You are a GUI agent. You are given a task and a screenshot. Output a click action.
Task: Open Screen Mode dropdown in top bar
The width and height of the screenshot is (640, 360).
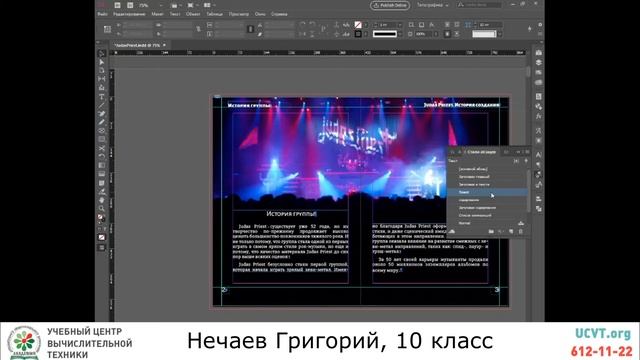click(x=192, y=5)
